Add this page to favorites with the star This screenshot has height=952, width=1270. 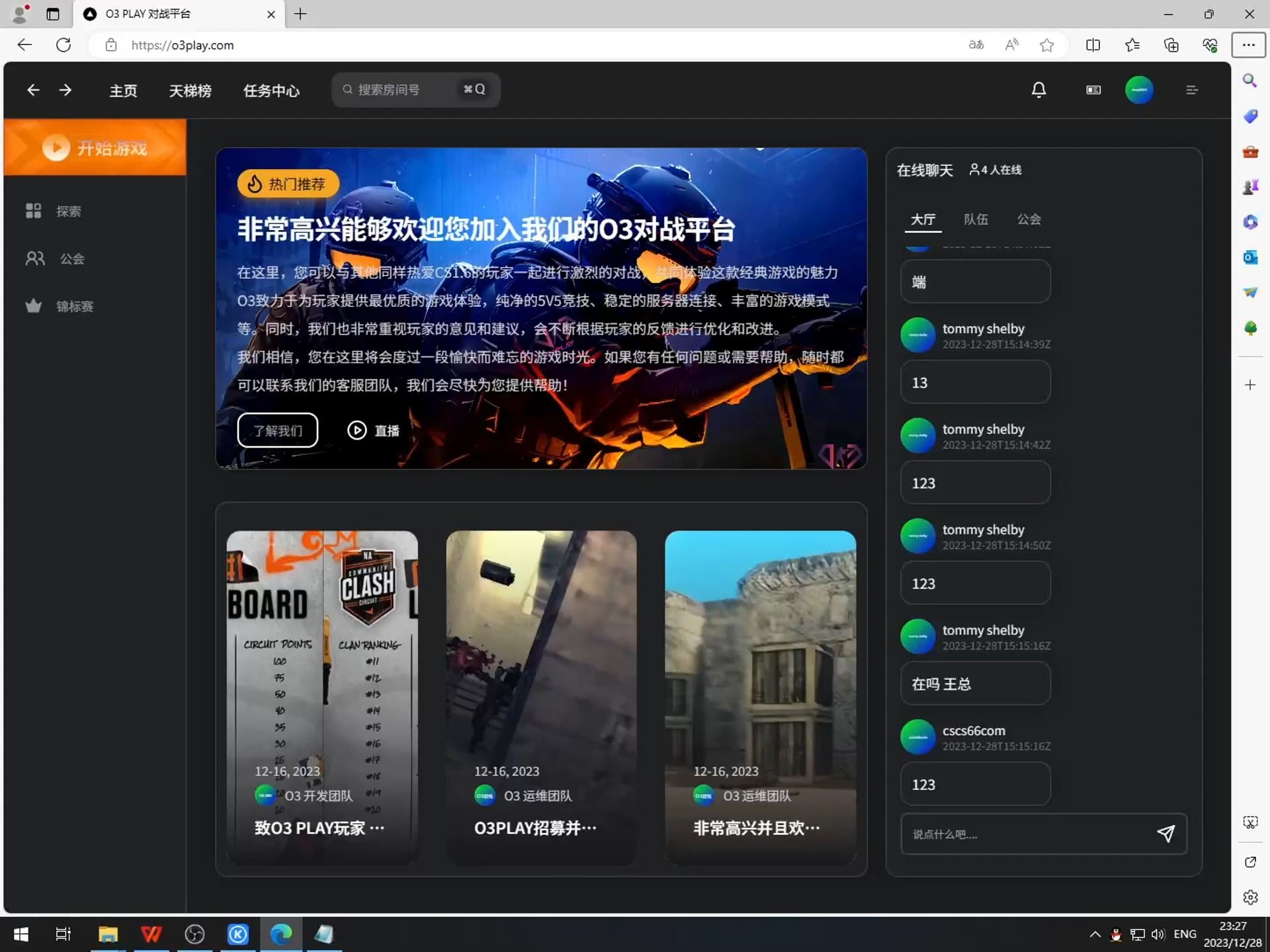(1046, 45)
